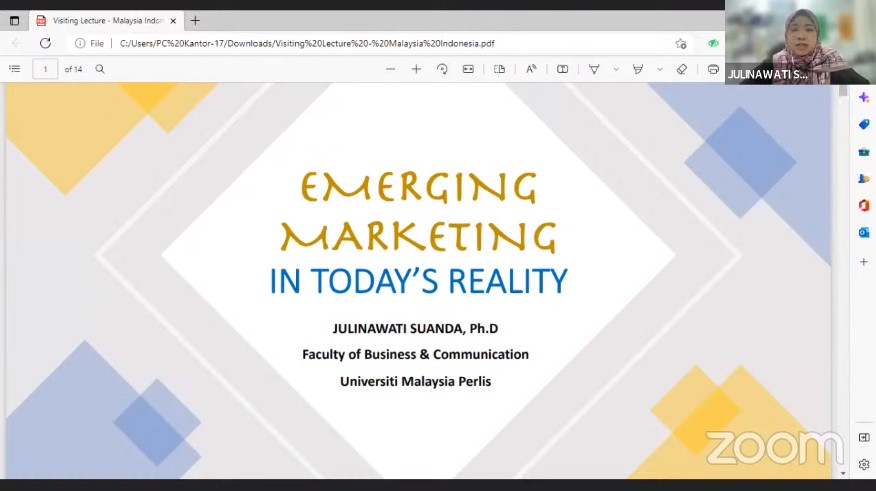The width and height of the screenshot is (876, 491).
Task: Print the PDF document
Action: pyautogui.click(x=713, y=69)
